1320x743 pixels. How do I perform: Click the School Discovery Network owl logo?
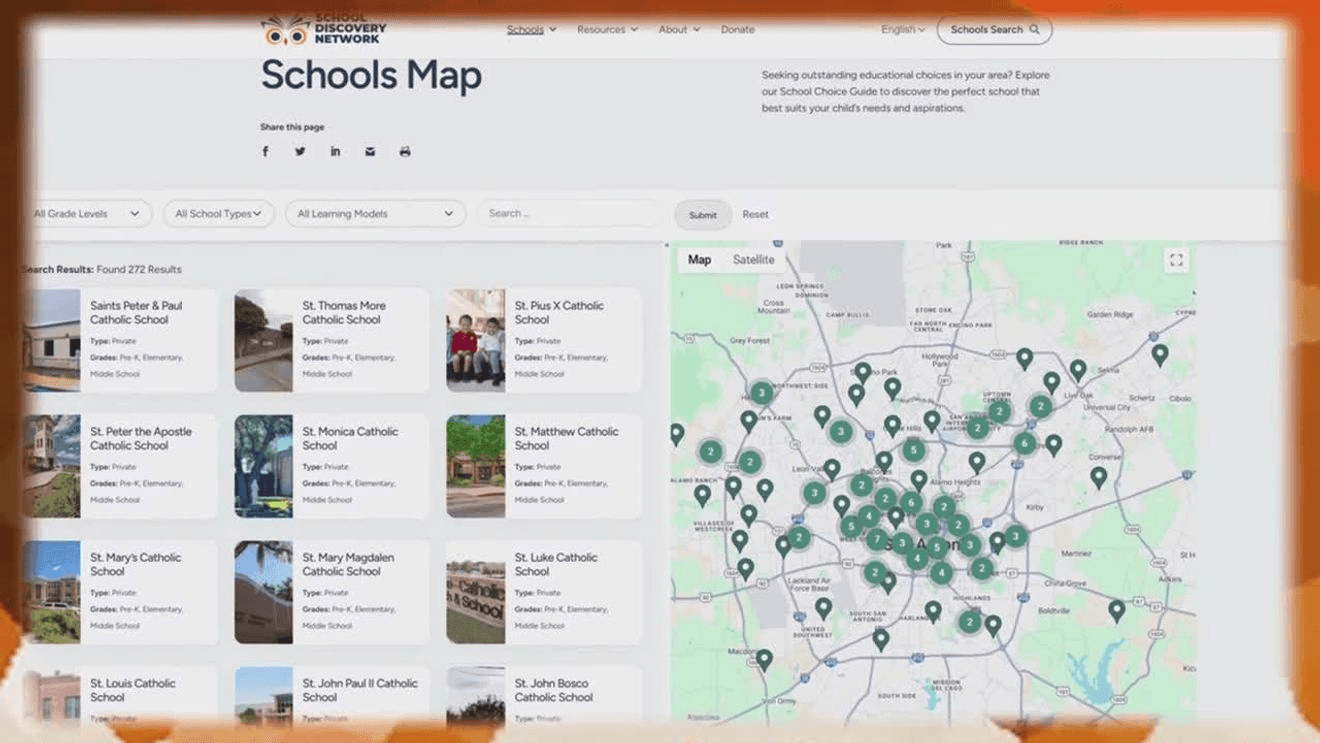click(286, 31)
